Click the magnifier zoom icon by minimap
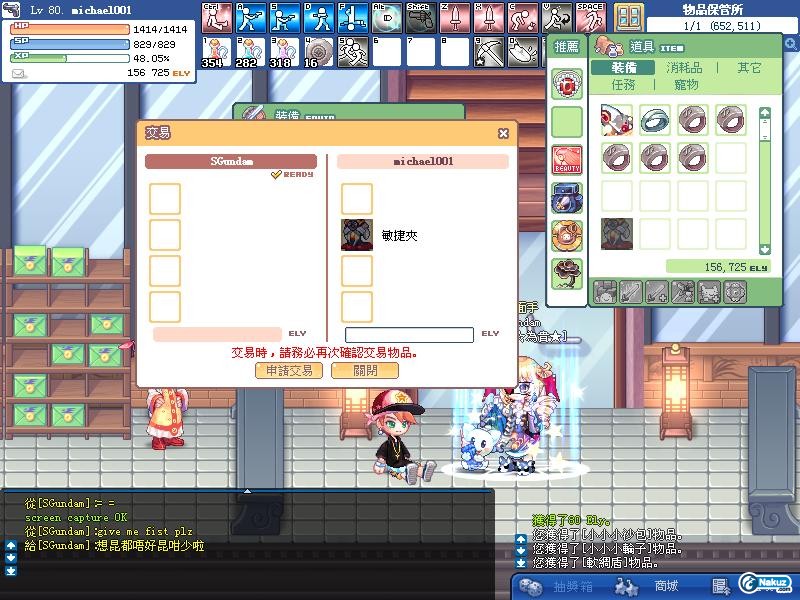 pos(791,44)
